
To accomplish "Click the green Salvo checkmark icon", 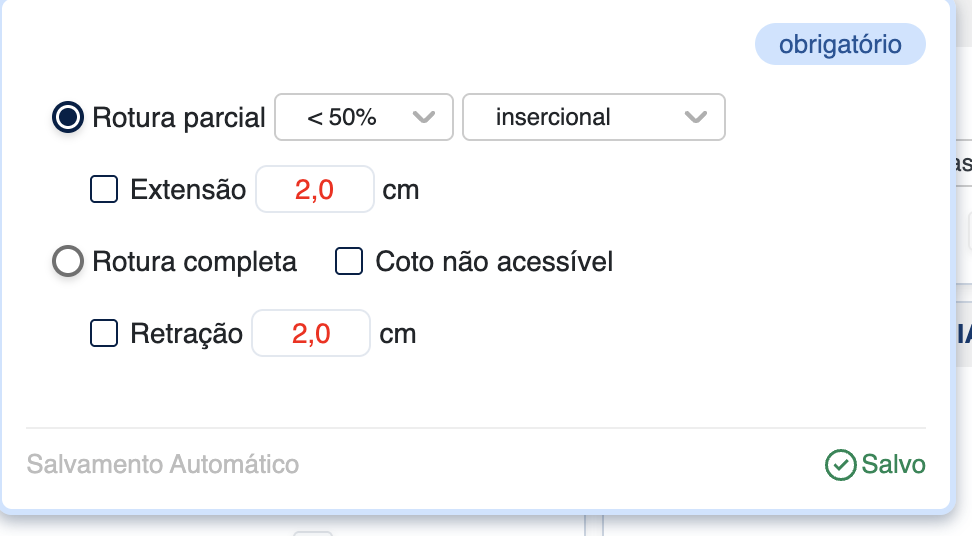I will pos(840,465).
